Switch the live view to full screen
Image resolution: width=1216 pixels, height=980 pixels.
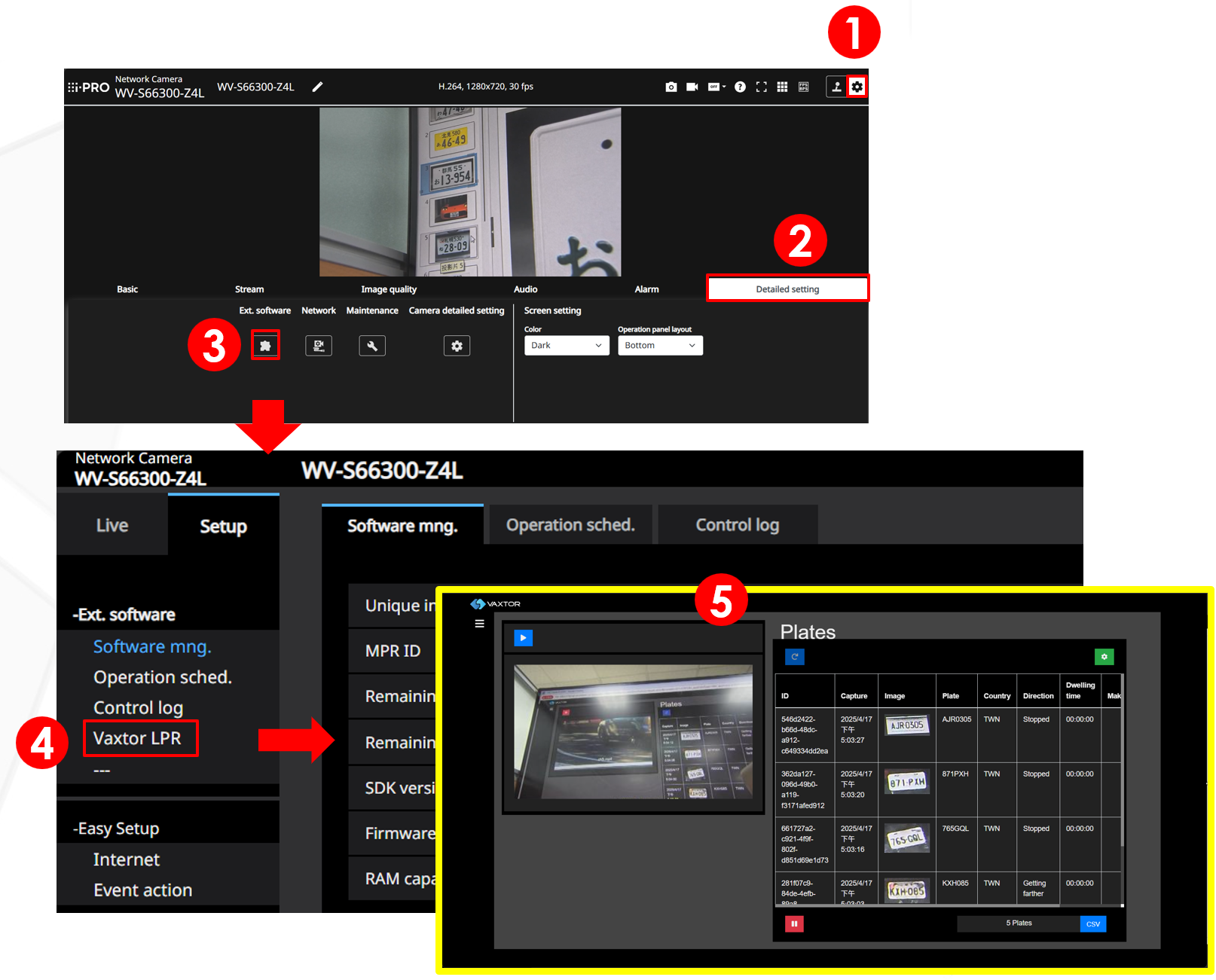[762, 87]
